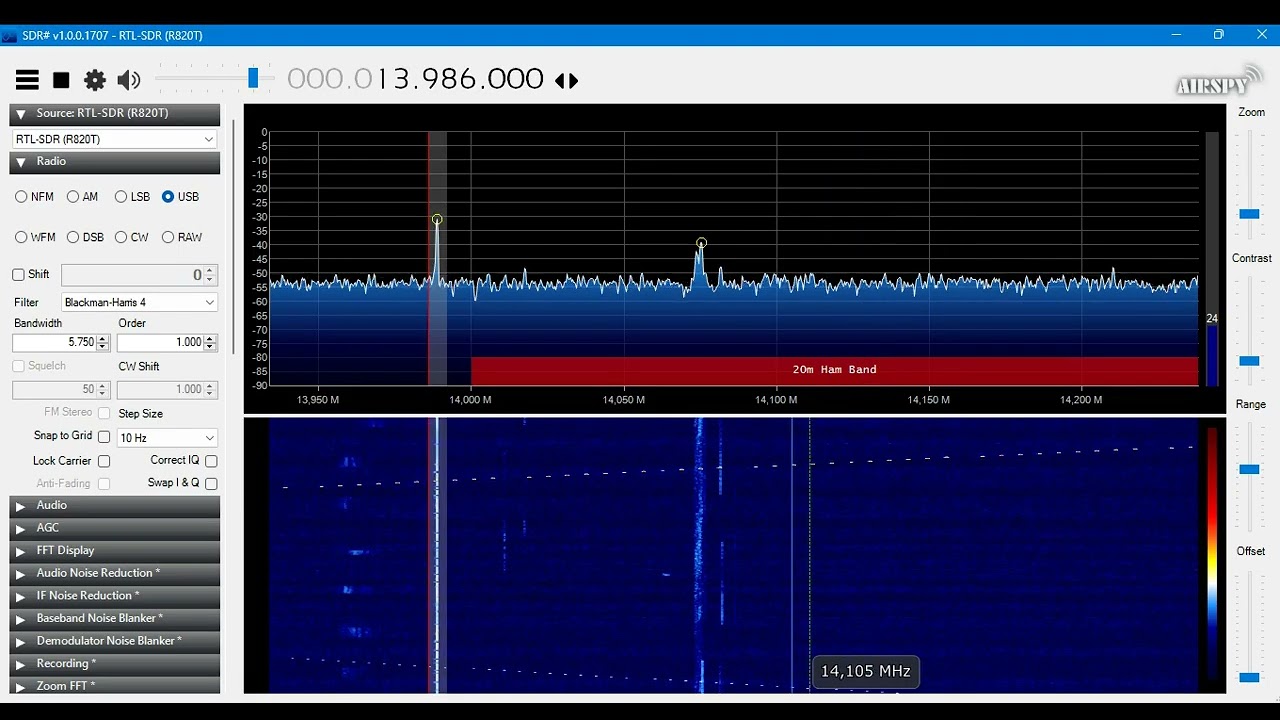Open the 10 Hz step size dropdown

167,438
